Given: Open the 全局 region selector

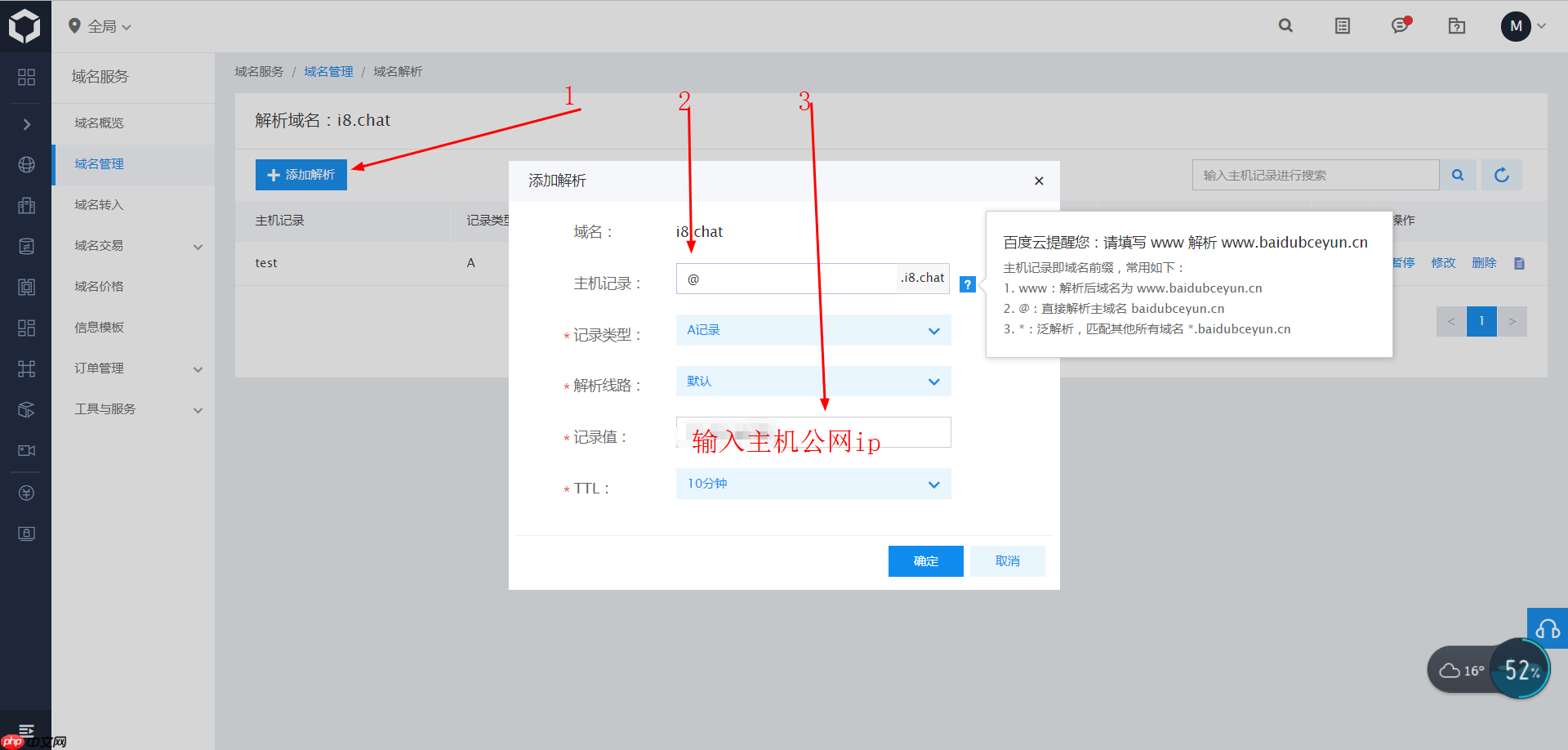Looking at the screenshot, I should point(98,25).
